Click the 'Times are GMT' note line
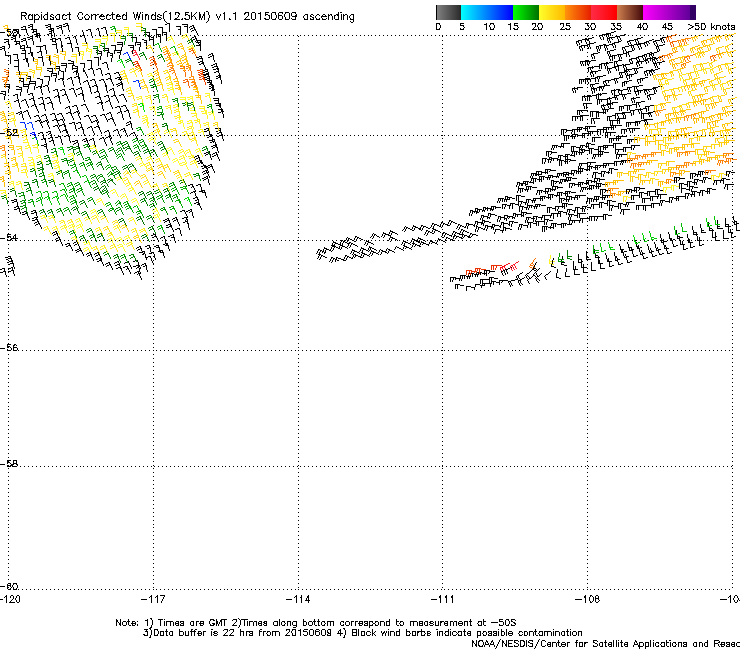The image size is (740, 650). pyautogui.click(x=316, y=623)
